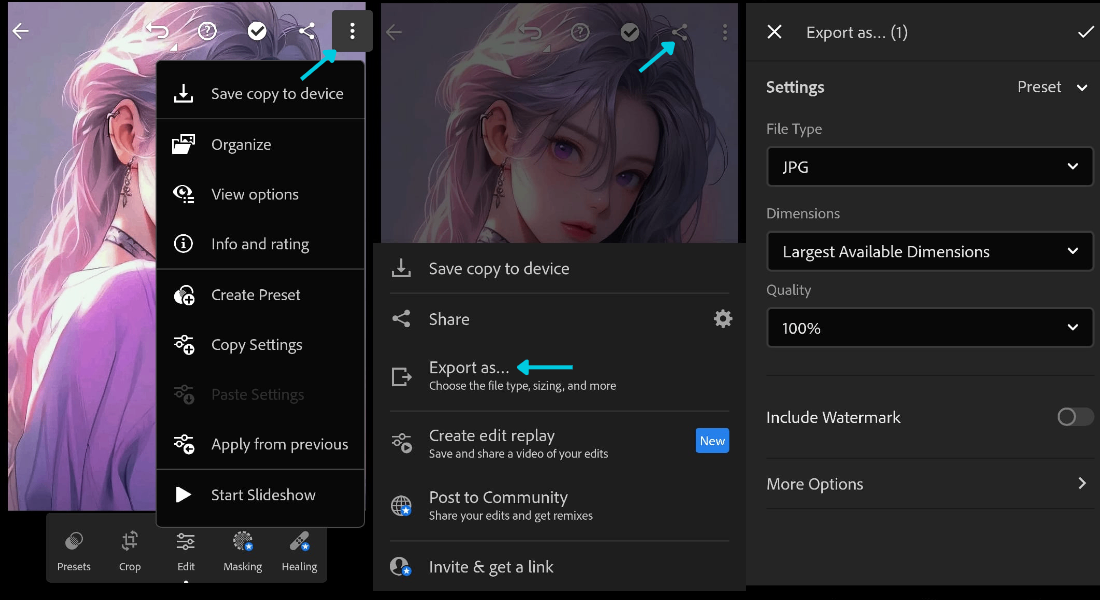Tap the dimmed checkmark icon on the middle screen

630,32
